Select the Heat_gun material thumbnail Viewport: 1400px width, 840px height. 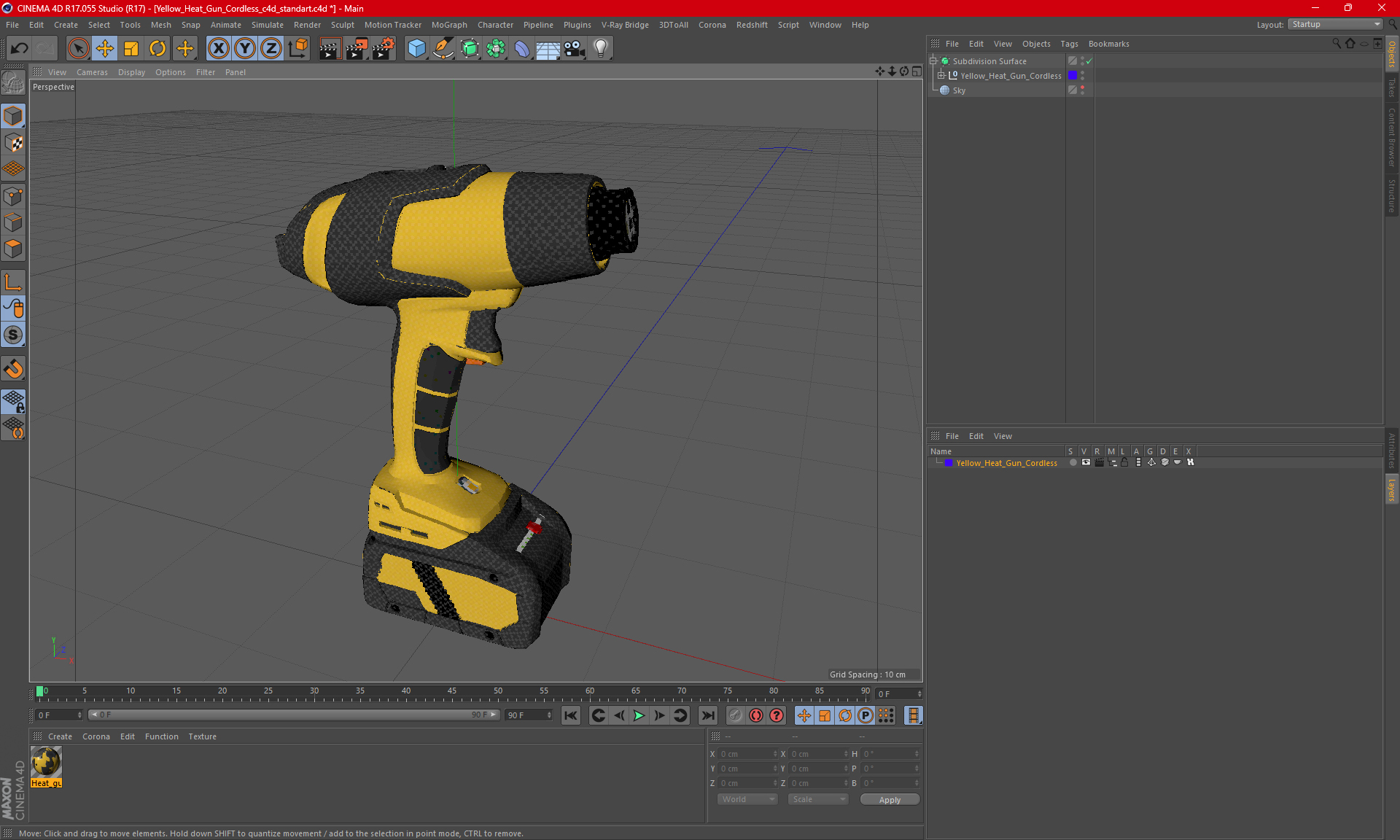click(46, 762)
